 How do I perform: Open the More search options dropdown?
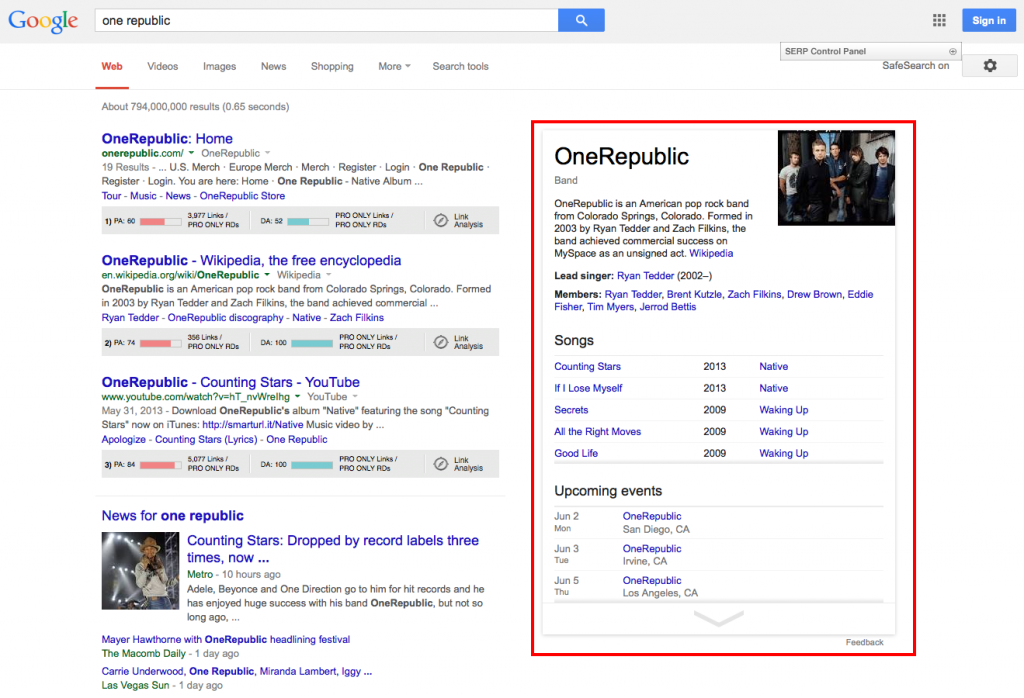pyautogui.click(x=394, y=66)
